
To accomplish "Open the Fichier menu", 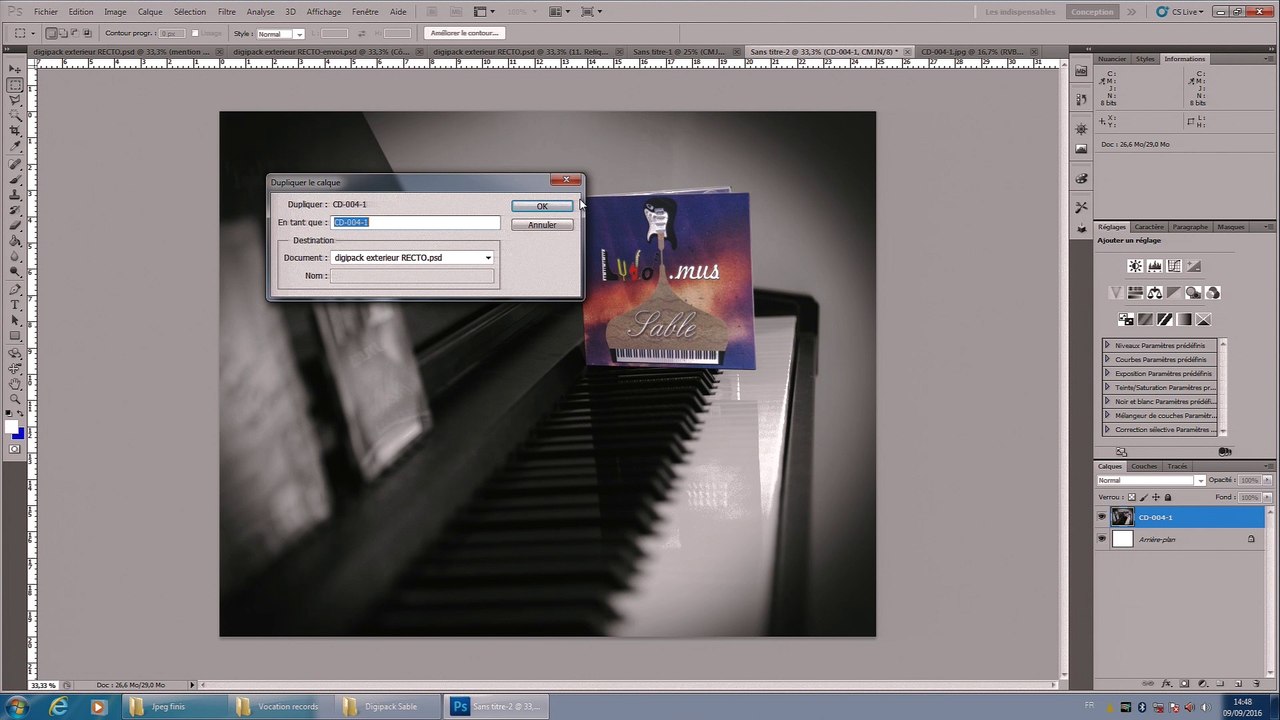I will (45, 12).
